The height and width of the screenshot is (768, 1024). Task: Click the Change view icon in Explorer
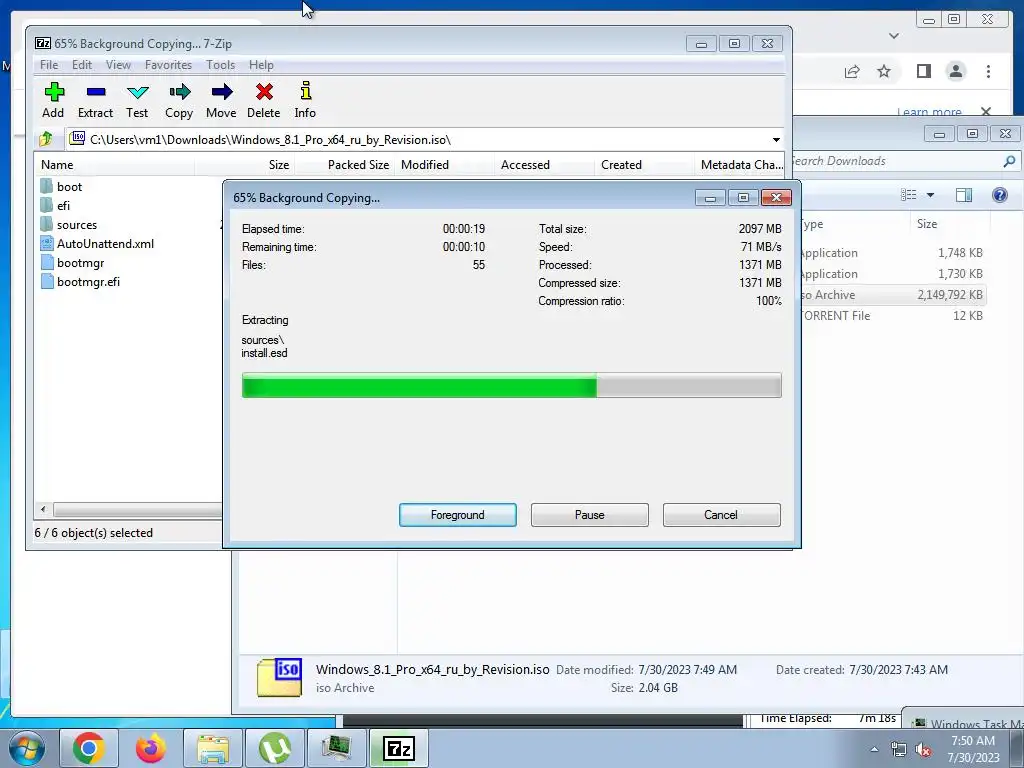point(908,195)
